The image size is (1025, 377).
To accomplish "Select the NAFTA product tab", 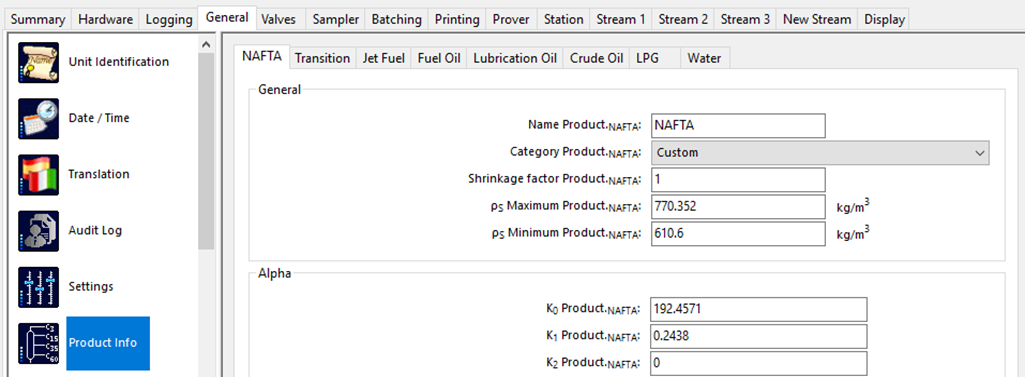I will pyautogui.click(x=261, y=56).
